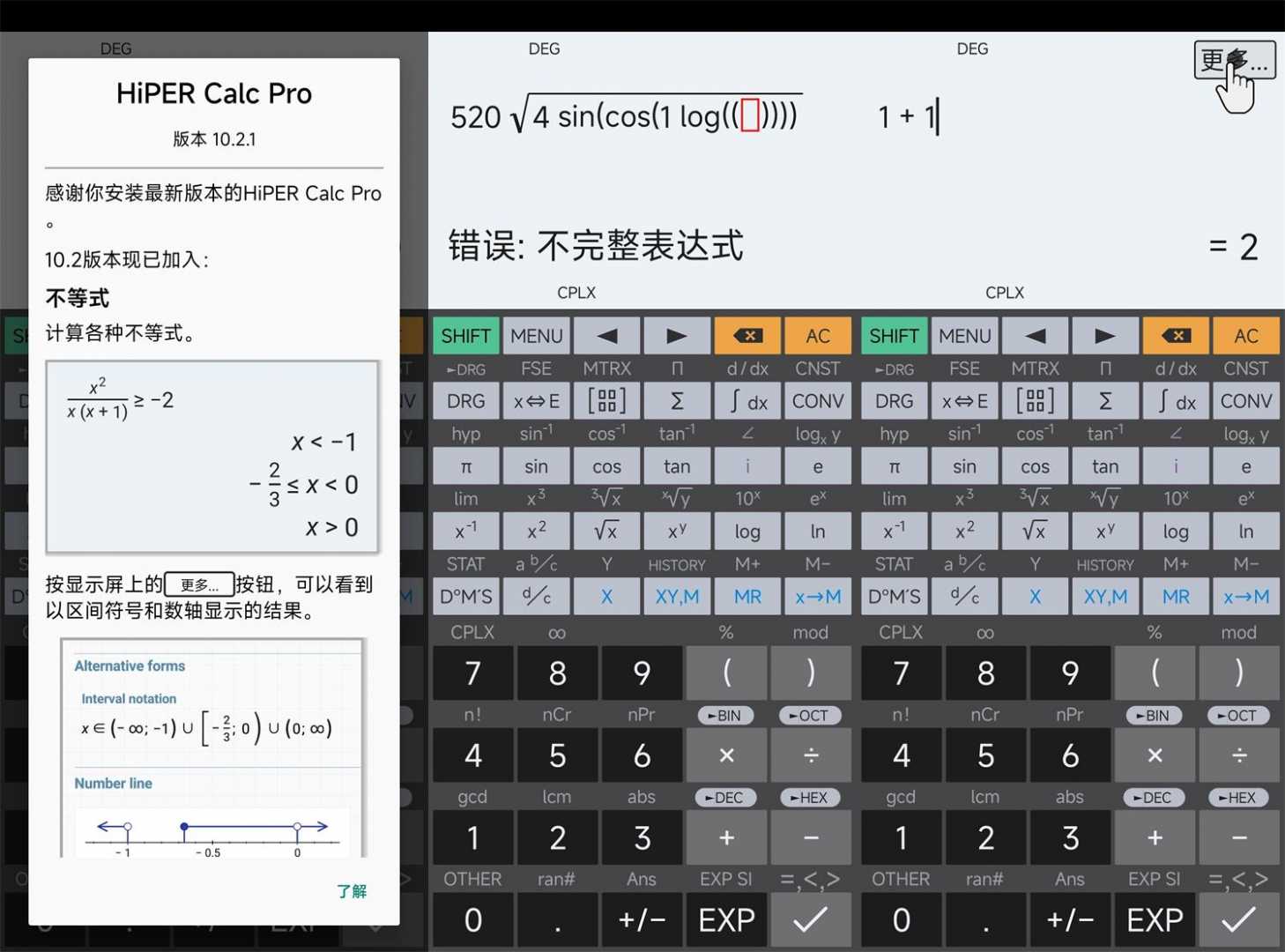Open the matrix entry key

(606, 401)
